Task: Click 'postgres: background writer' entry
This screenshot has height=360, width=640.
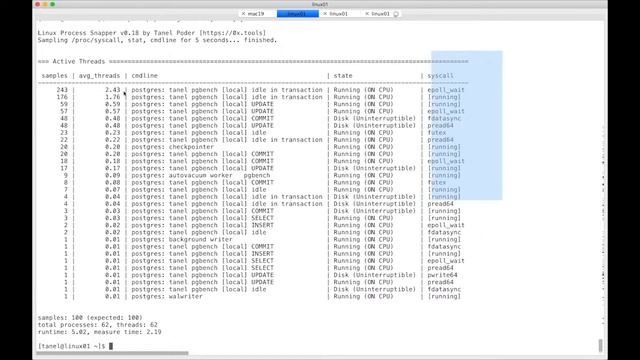Action: pos(182,240)
